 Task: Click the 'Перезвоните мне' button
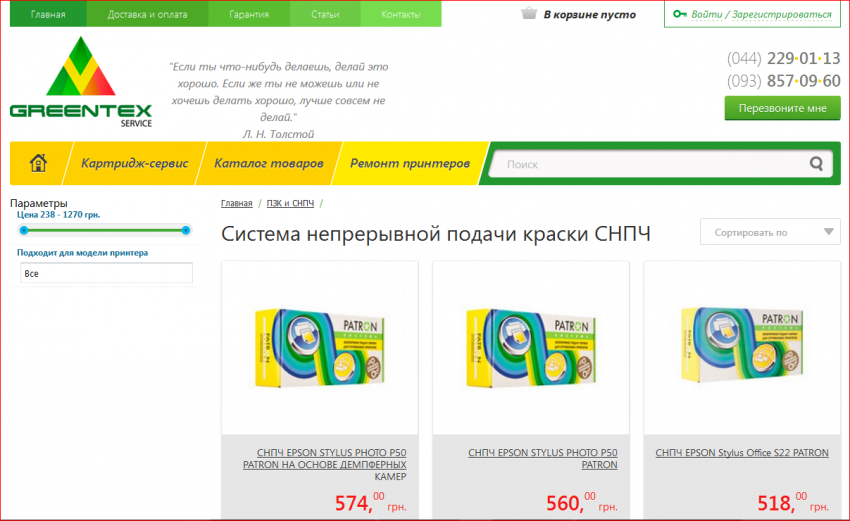click(782, 108)
